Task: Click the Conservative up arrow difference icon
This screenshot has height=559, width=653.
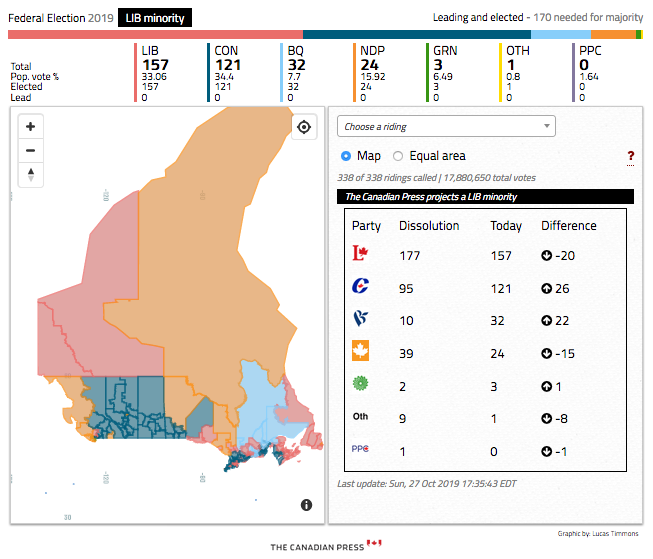Action: tap(546, 288)
